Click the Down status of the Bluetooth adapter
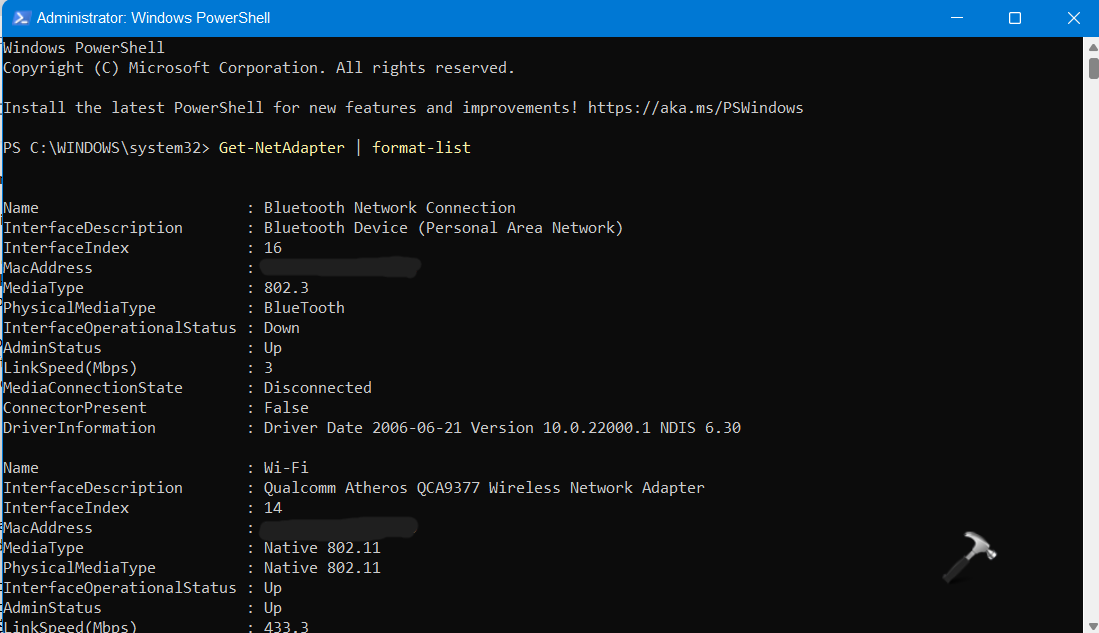Viewport: 1099px width, 633px height. point(281,327)
